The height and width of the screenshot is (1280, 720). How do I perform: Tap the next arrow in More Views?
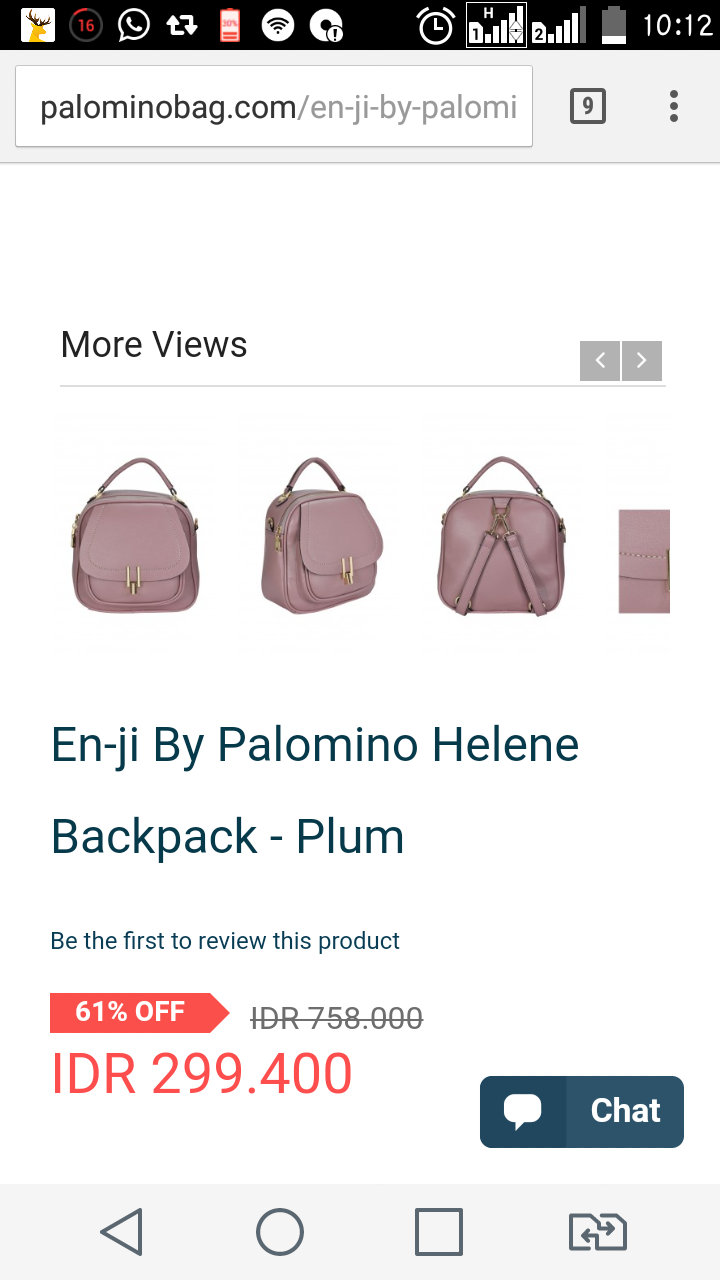click(642, 361)
